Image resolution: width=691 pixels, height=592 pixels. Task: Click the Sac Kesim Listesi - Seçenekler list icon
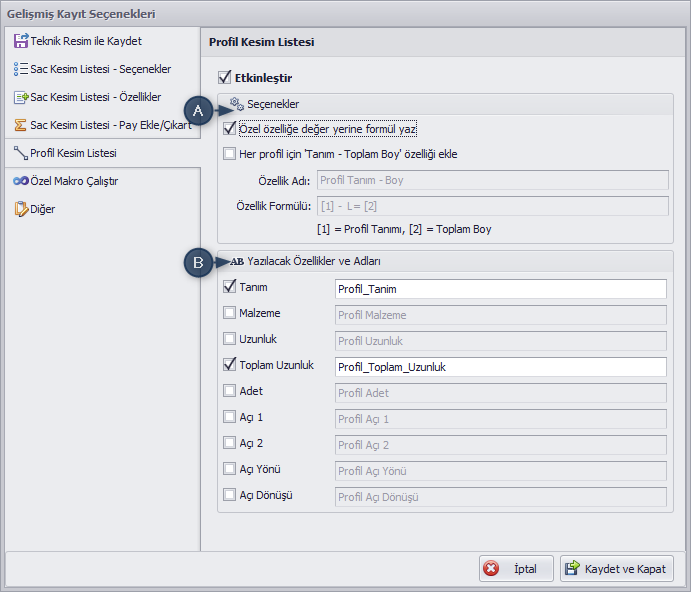point(21,69)
